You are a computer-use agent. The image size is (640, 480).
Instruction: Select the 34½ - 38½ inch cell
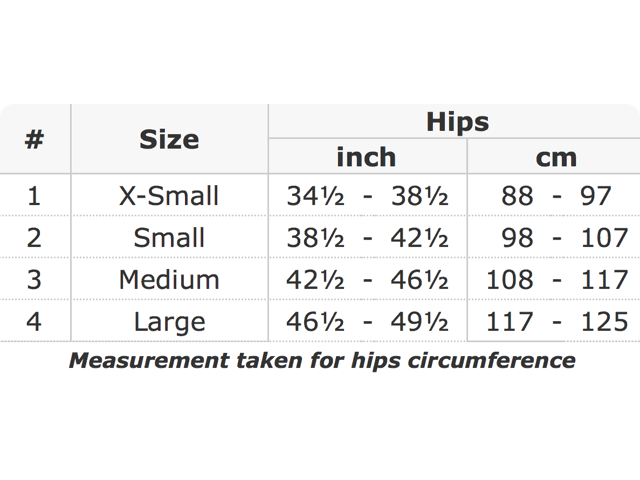tap(367, 195)
